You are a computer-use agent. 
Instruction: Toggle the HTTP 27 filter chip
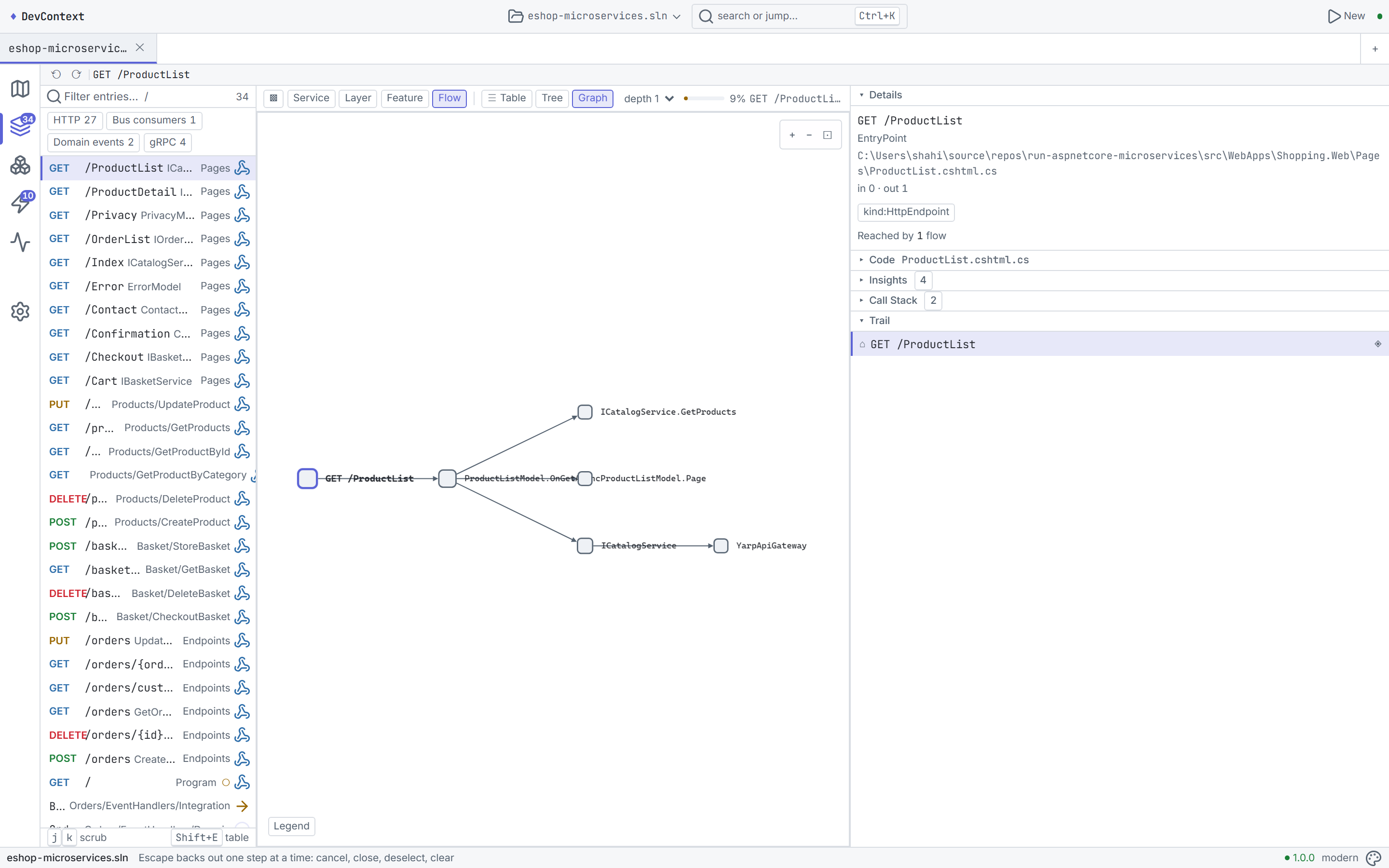75,120
